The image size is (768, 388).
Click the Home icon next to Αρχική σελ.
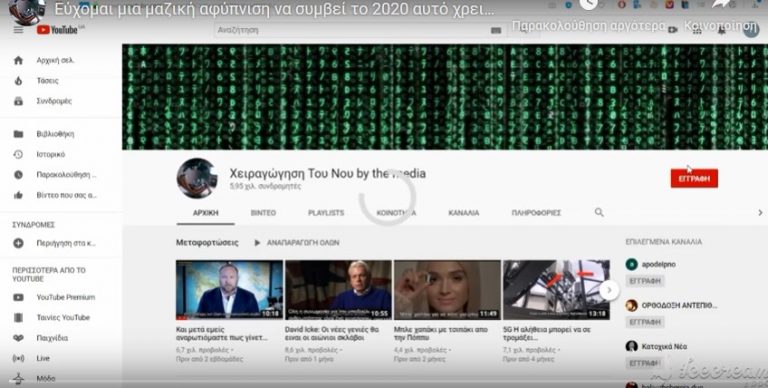pyautogui.click(x=18, y=60)
